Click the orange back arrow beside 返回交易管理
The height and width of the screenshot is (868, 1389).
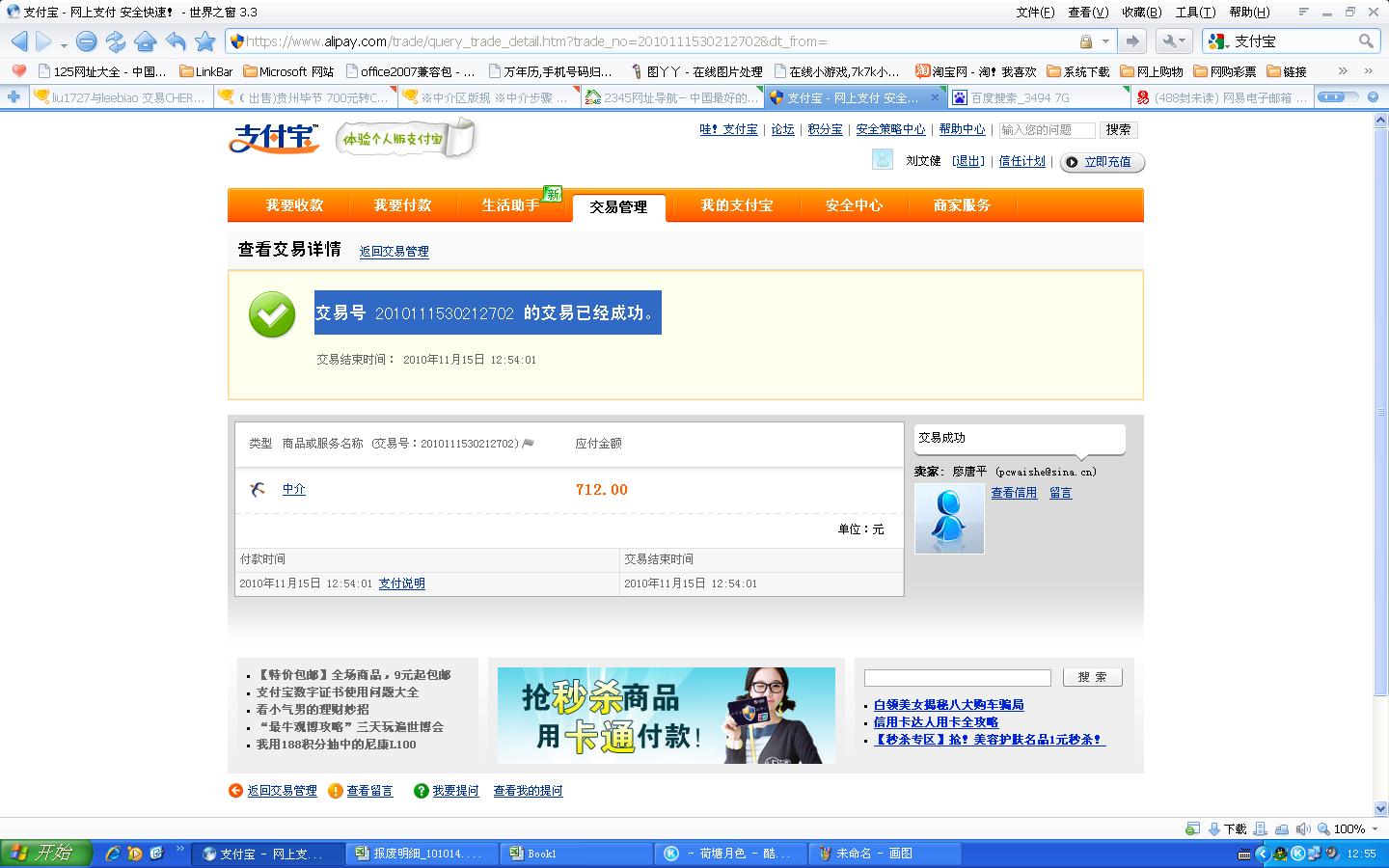[234, 791]
